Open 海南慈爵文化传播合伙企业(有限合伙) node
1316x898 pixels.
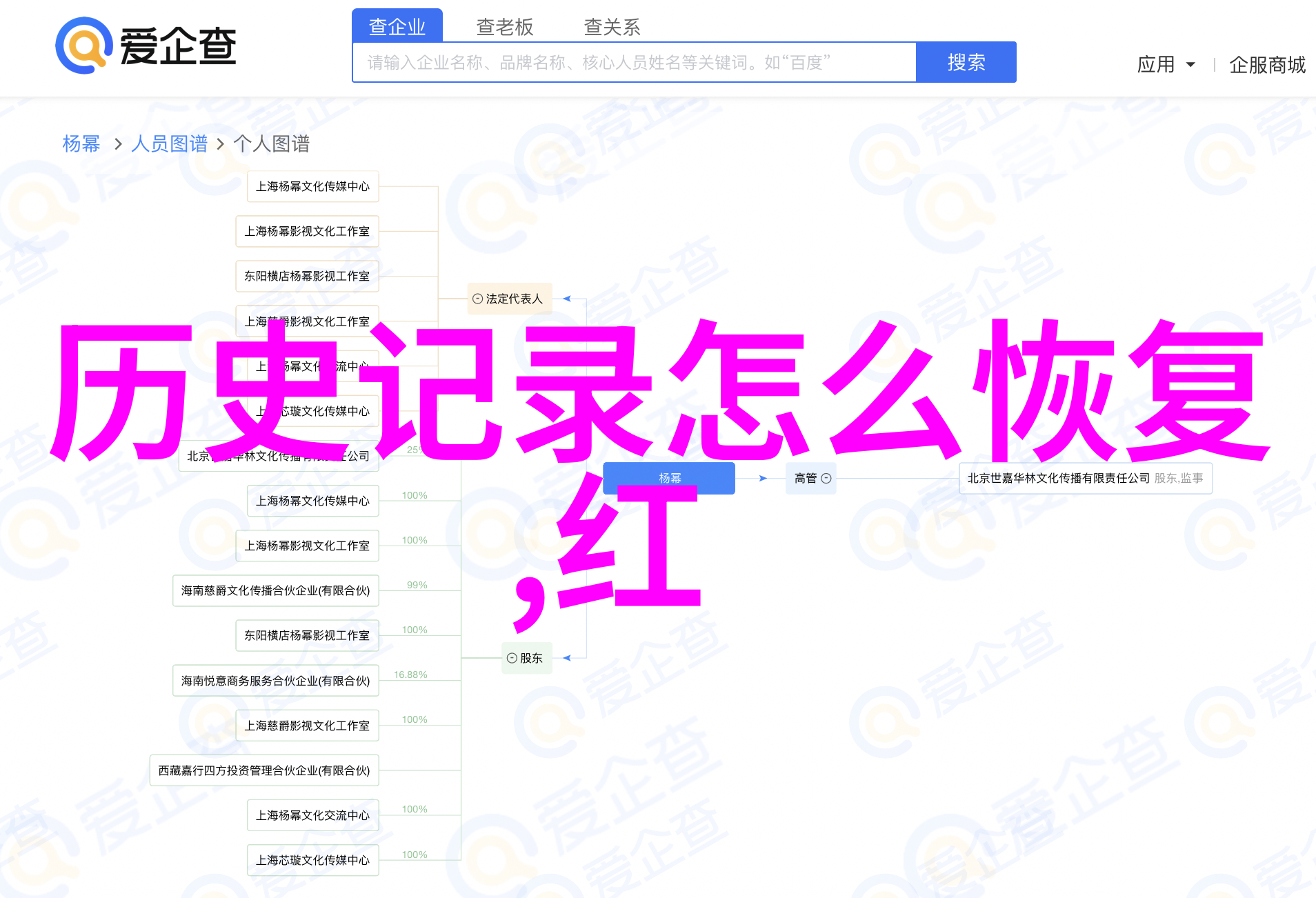click(x=276, y=590)
